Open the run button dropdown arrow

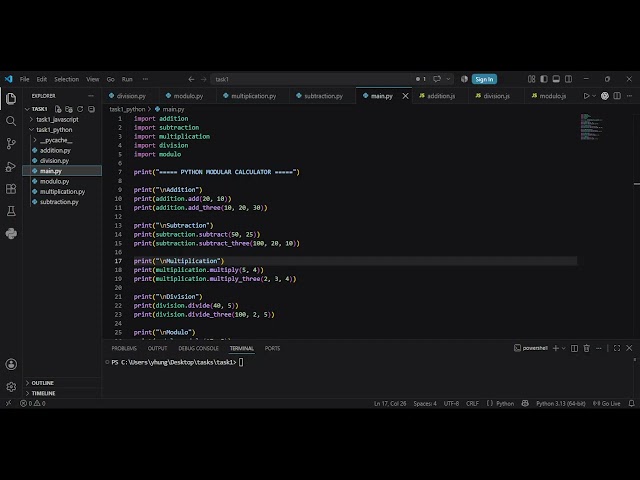594,96
